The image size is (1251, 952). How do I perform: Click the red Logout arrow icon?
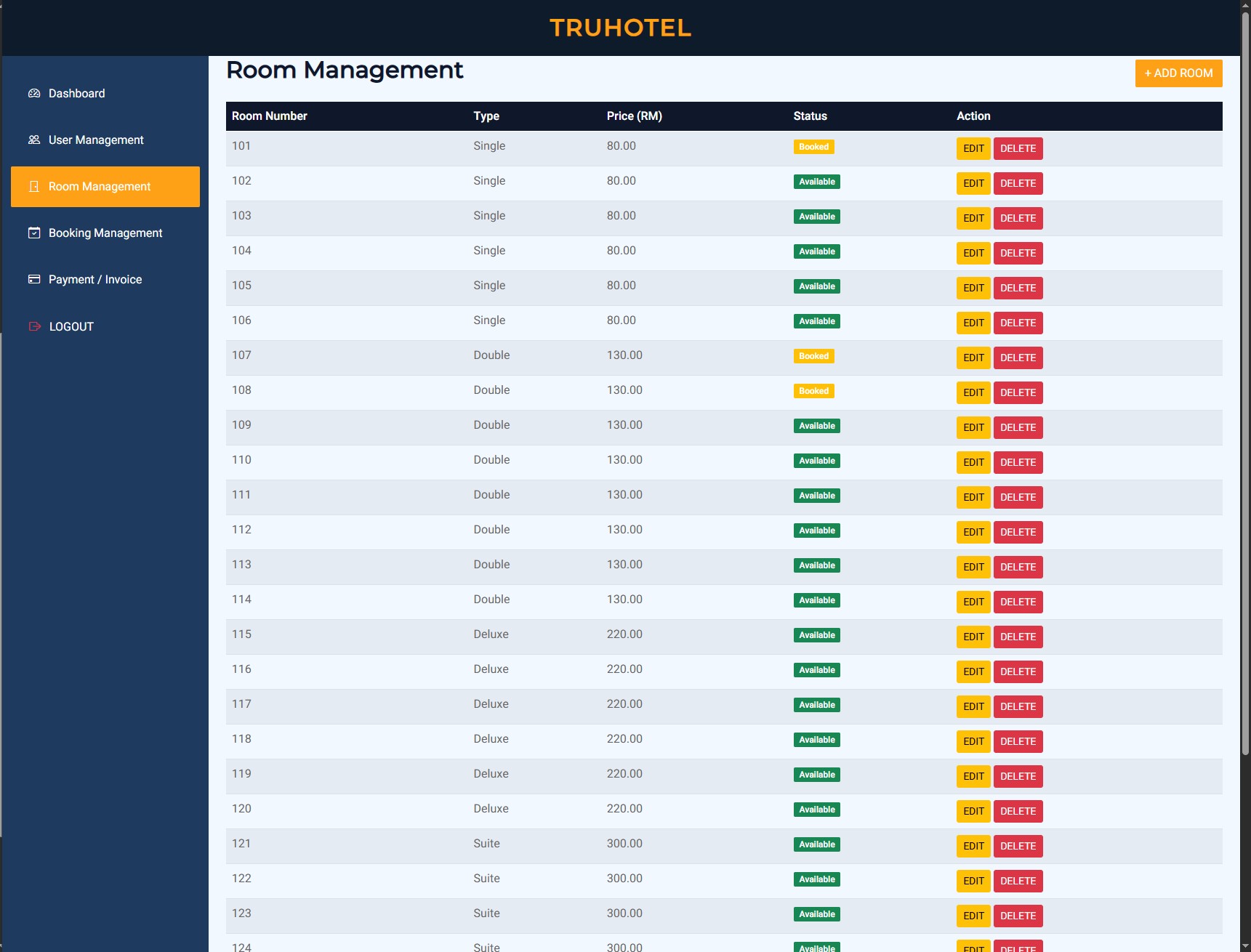(34, 327)
